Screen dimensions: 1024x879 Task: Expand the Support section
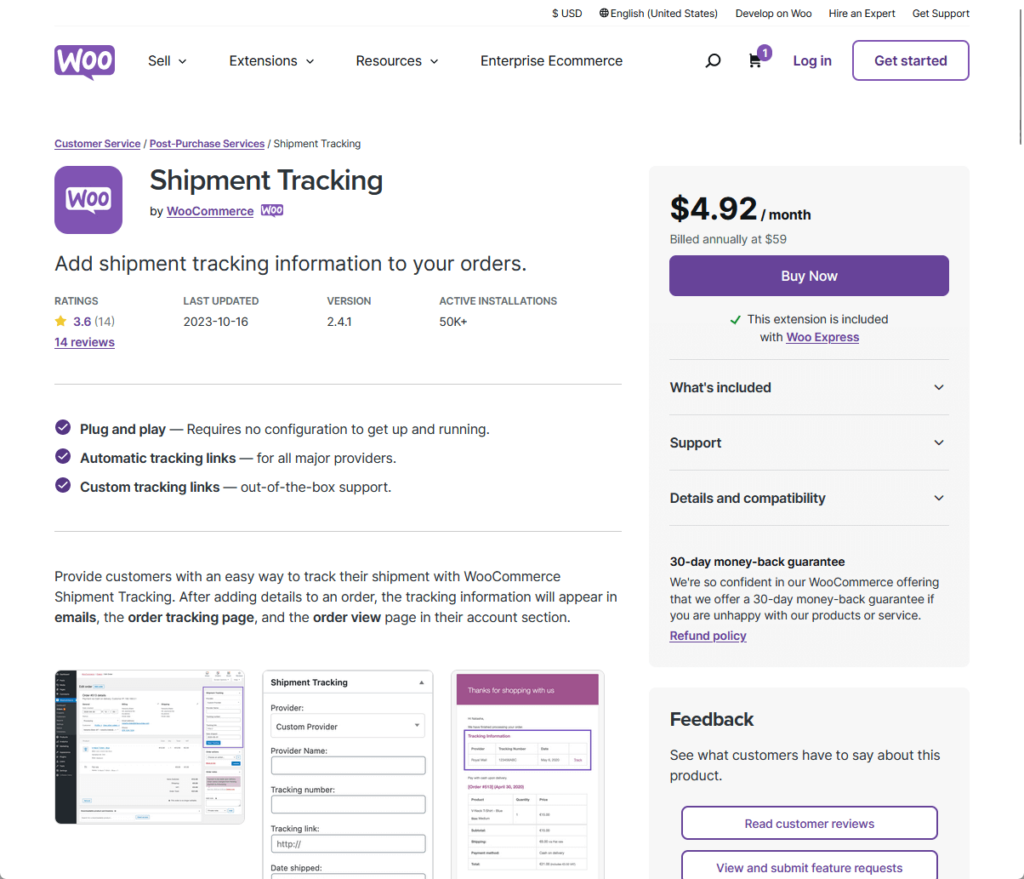pyautogui.click(x=808, y=443)
